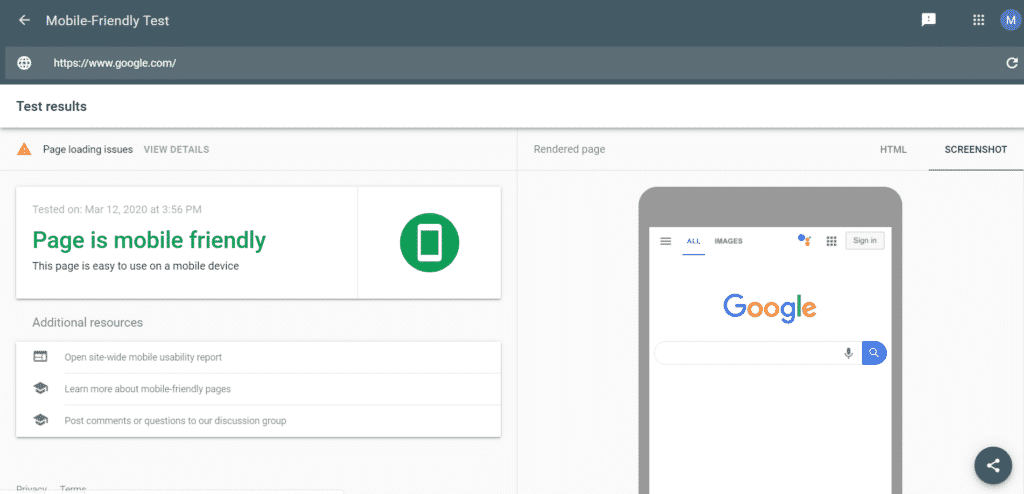Click graduation cap icon beside Post comments
The image size is (1024, 494).
tap(40, 420)
